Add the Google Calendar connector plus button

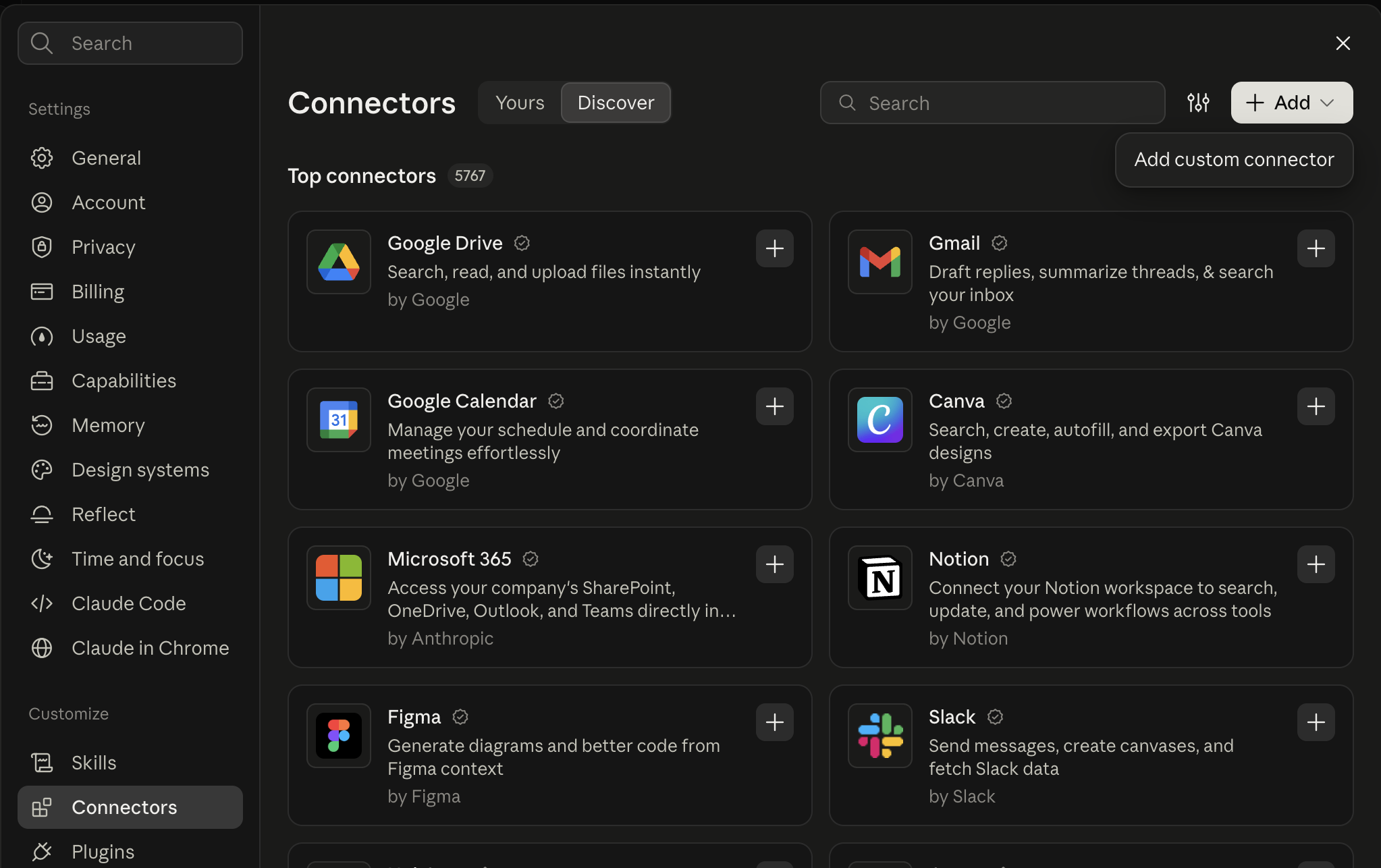pos(774,406)
